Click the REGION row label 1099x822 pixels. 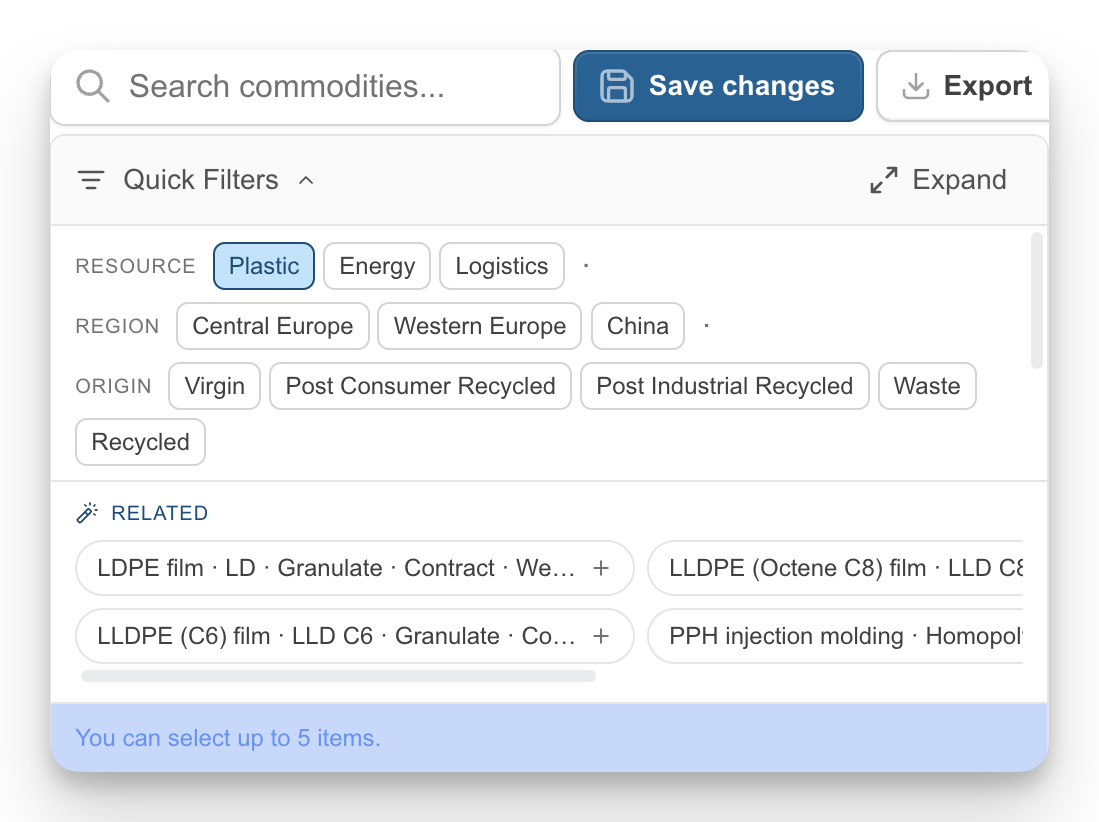click(117, 326)
